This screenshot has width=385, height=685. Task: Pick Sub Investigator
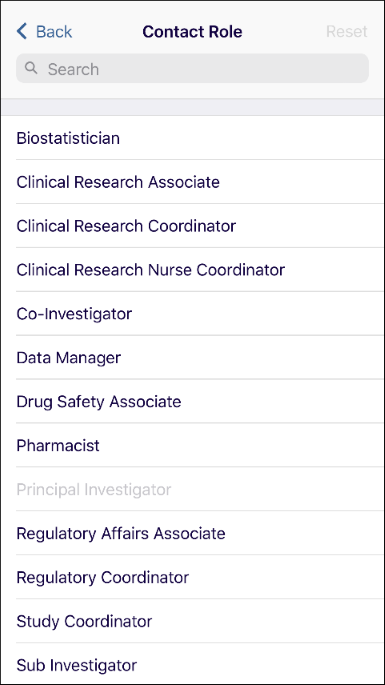coord(192,664)
